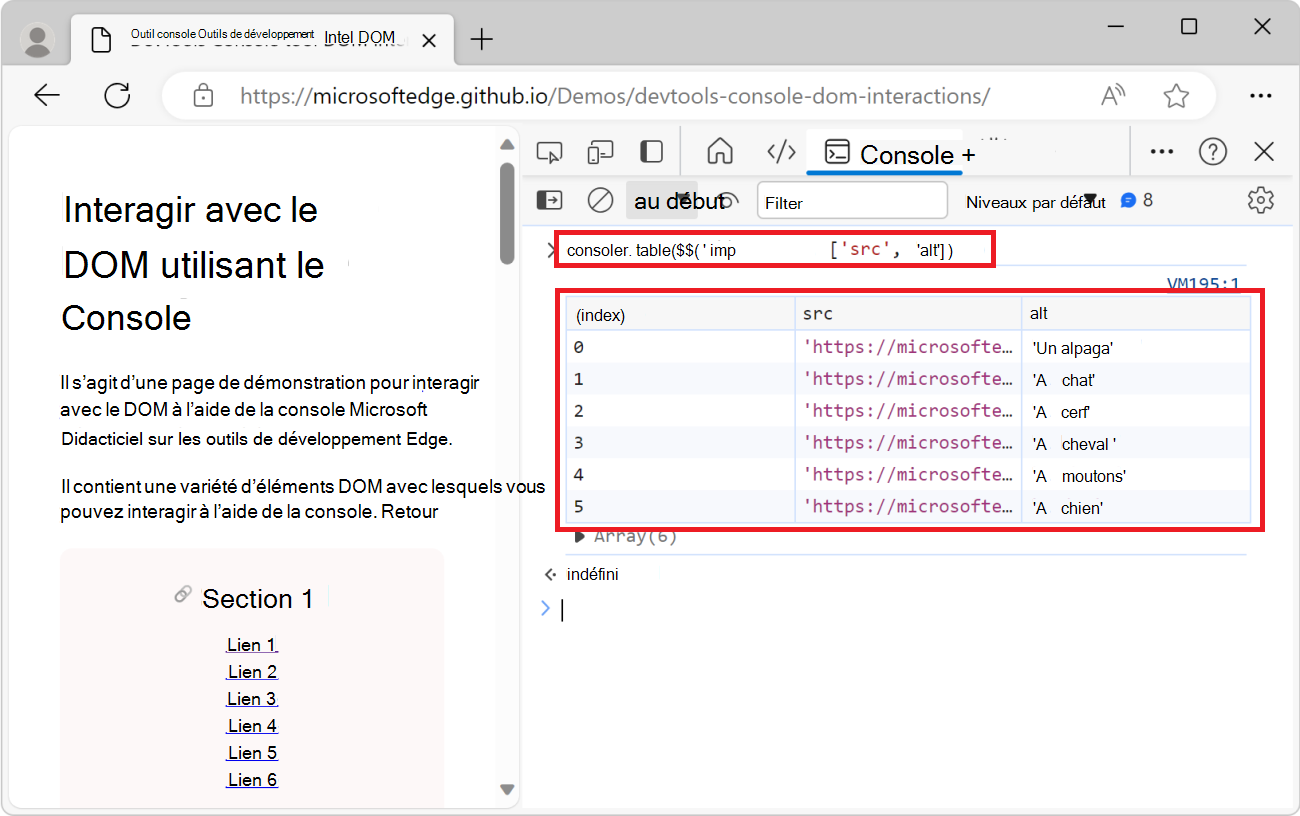Open 'Lien 1' in Section 1
Screen dimensions: 1300x816
point(251,644)
